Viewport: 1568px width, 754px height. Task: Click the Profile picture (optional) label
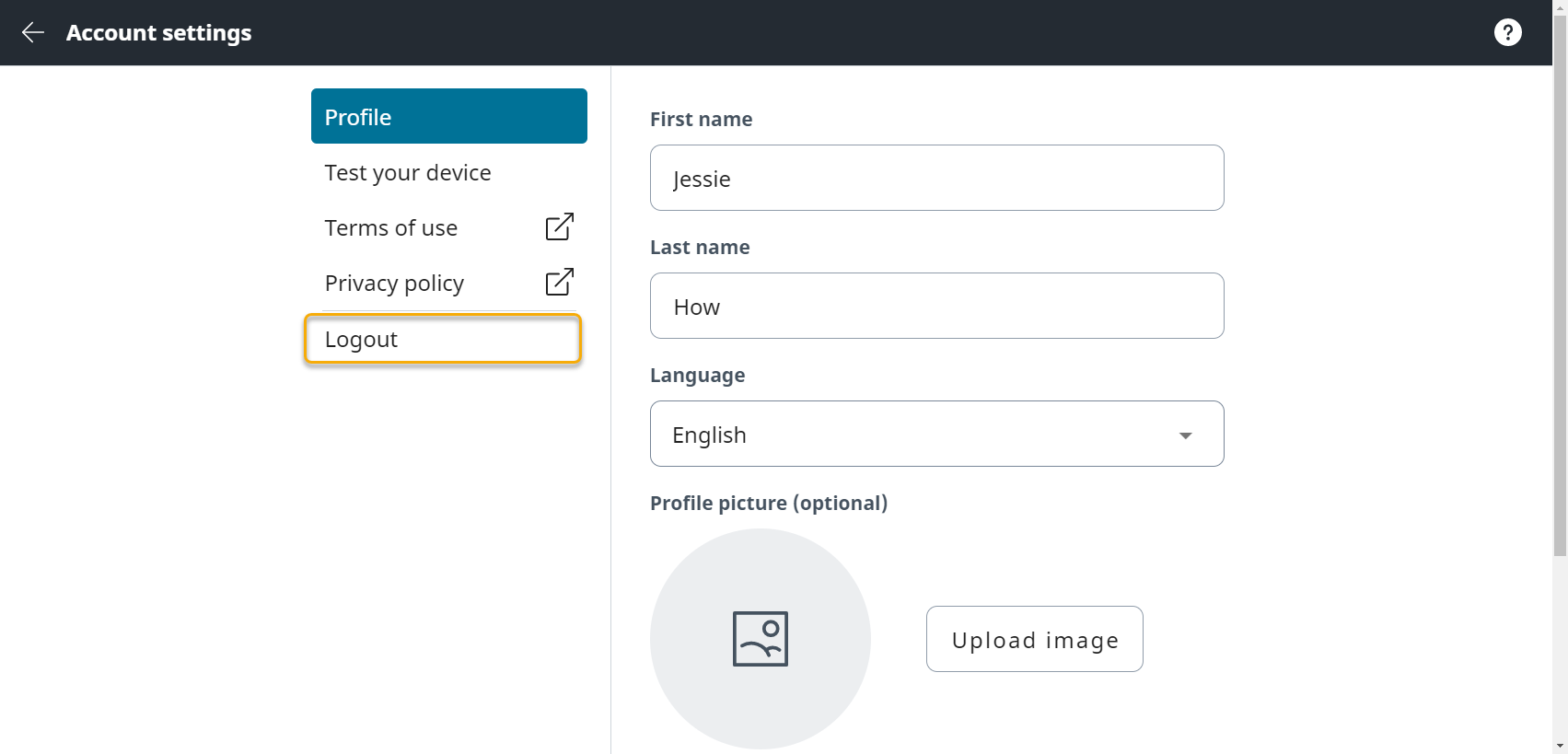(x=769, y=503)
